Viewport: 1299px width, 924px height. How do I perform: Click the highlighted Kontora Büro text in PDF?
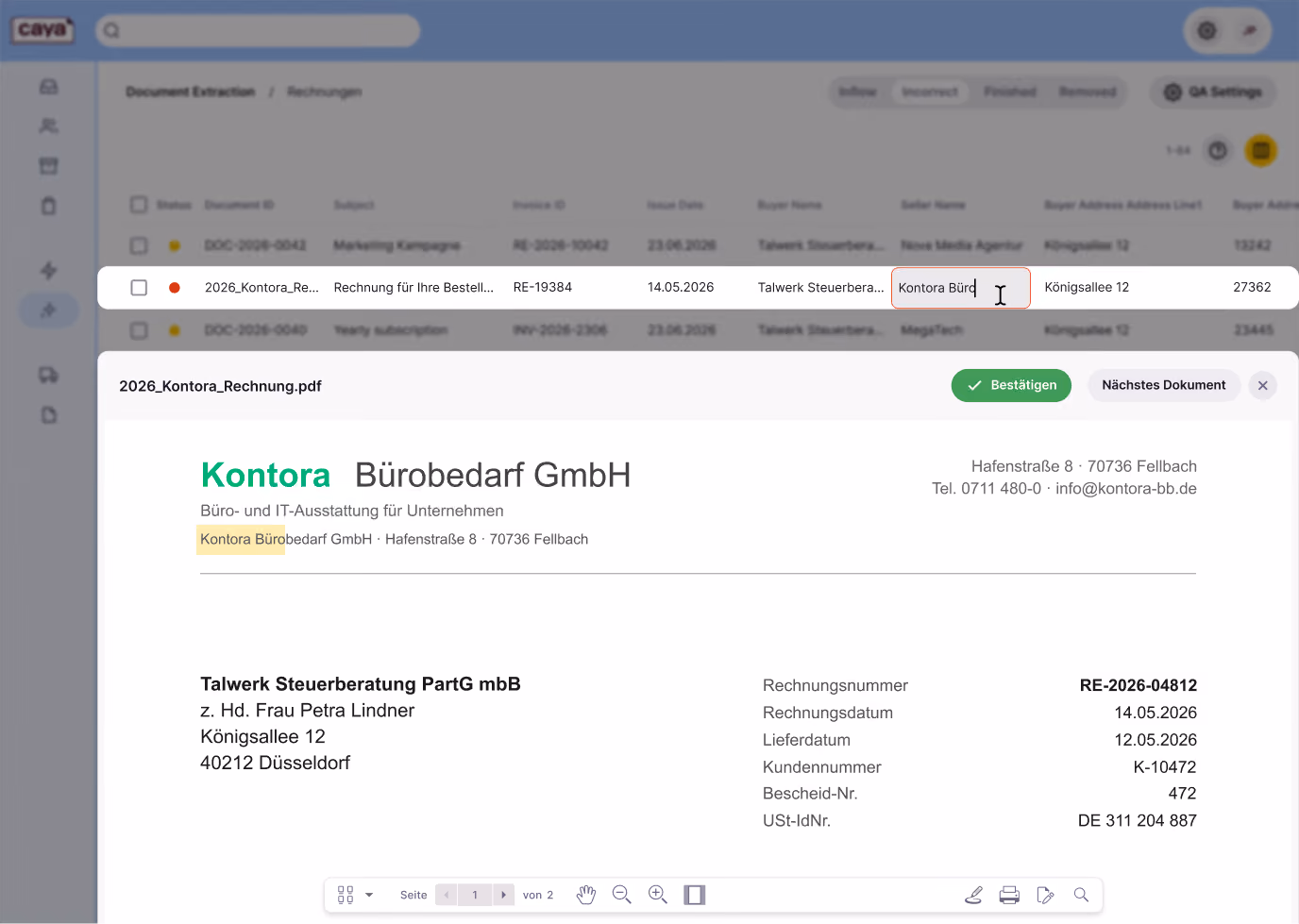click(x=241, y=539)
